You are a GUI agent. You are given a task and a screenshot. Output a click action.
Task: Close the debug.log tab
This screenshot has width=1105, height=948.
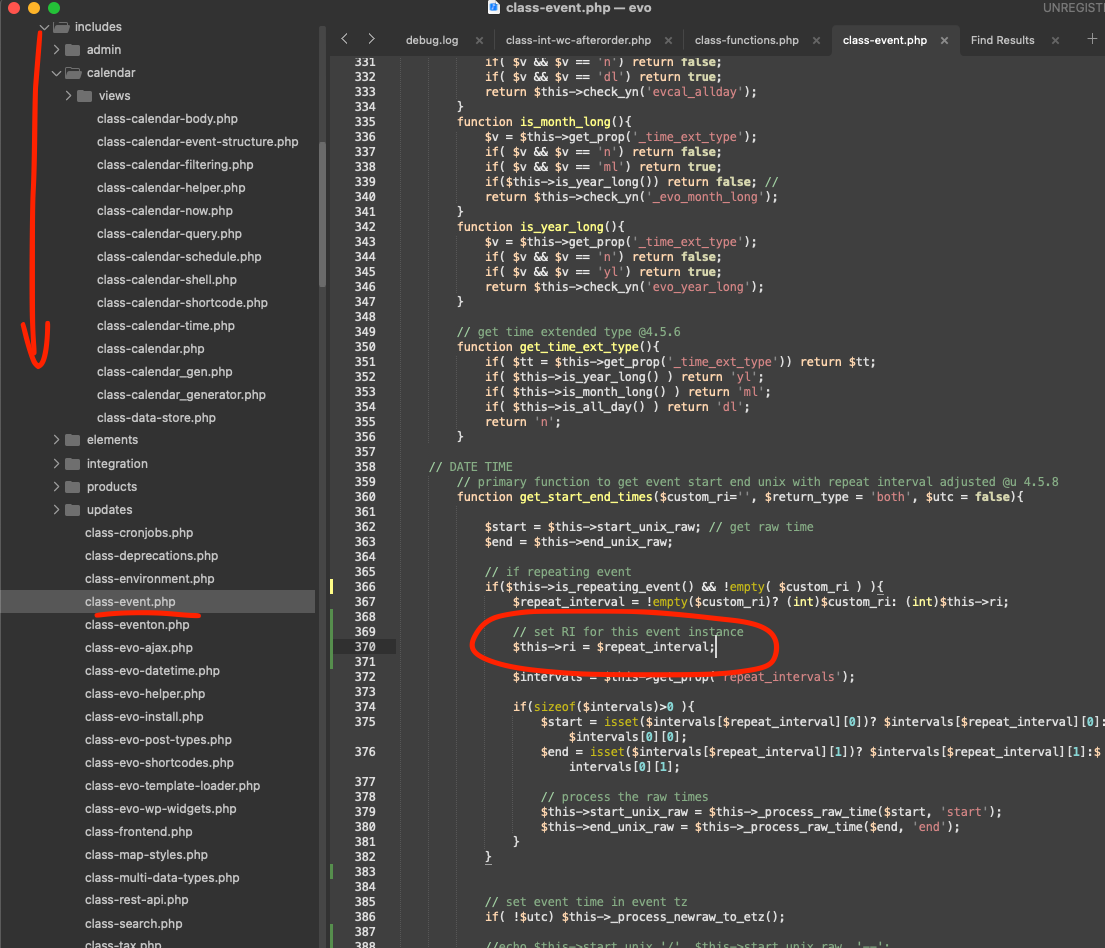point(479,41)
